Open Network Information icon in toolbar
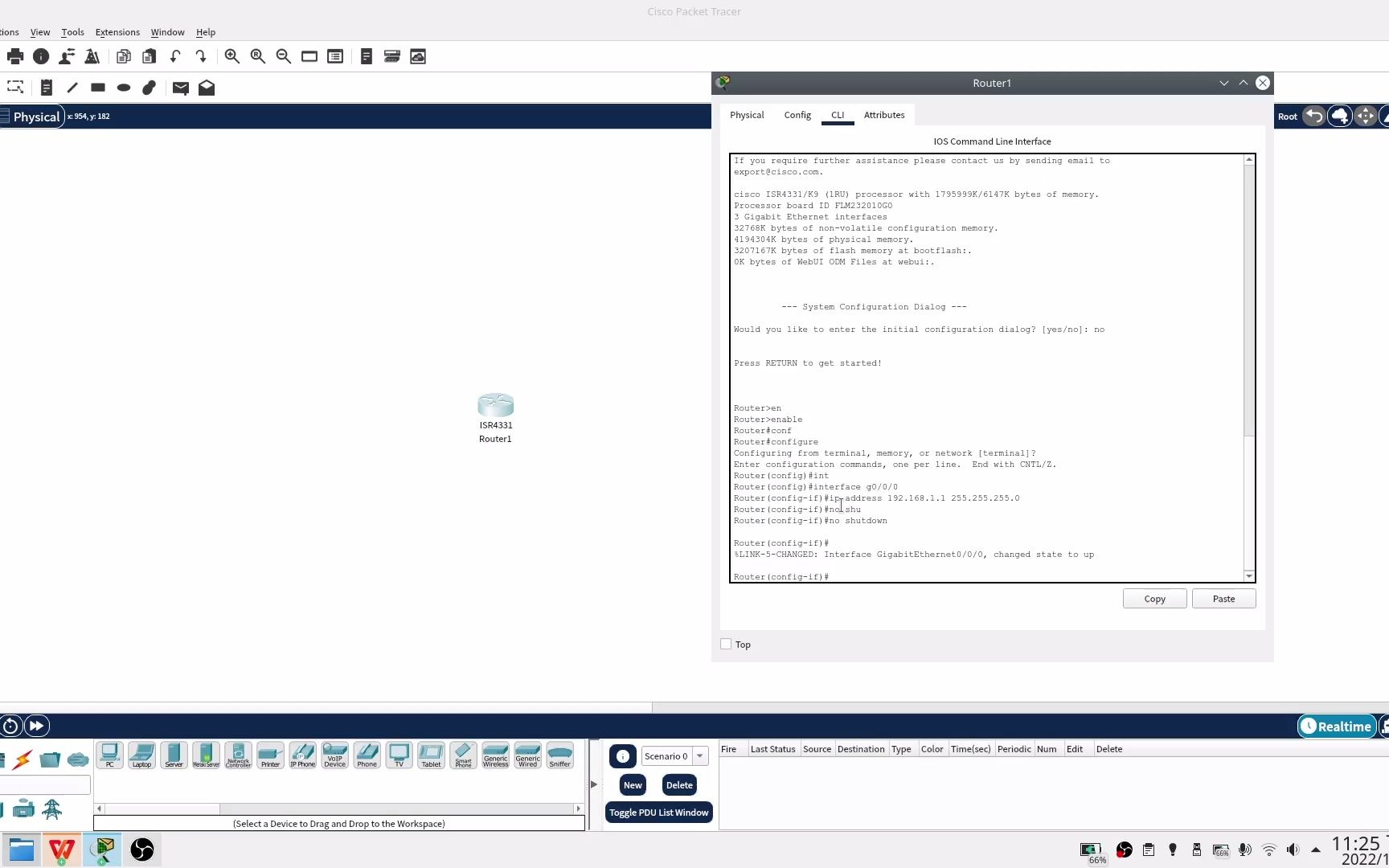This screenshot has height=868, width=1389. click(41, 56)
